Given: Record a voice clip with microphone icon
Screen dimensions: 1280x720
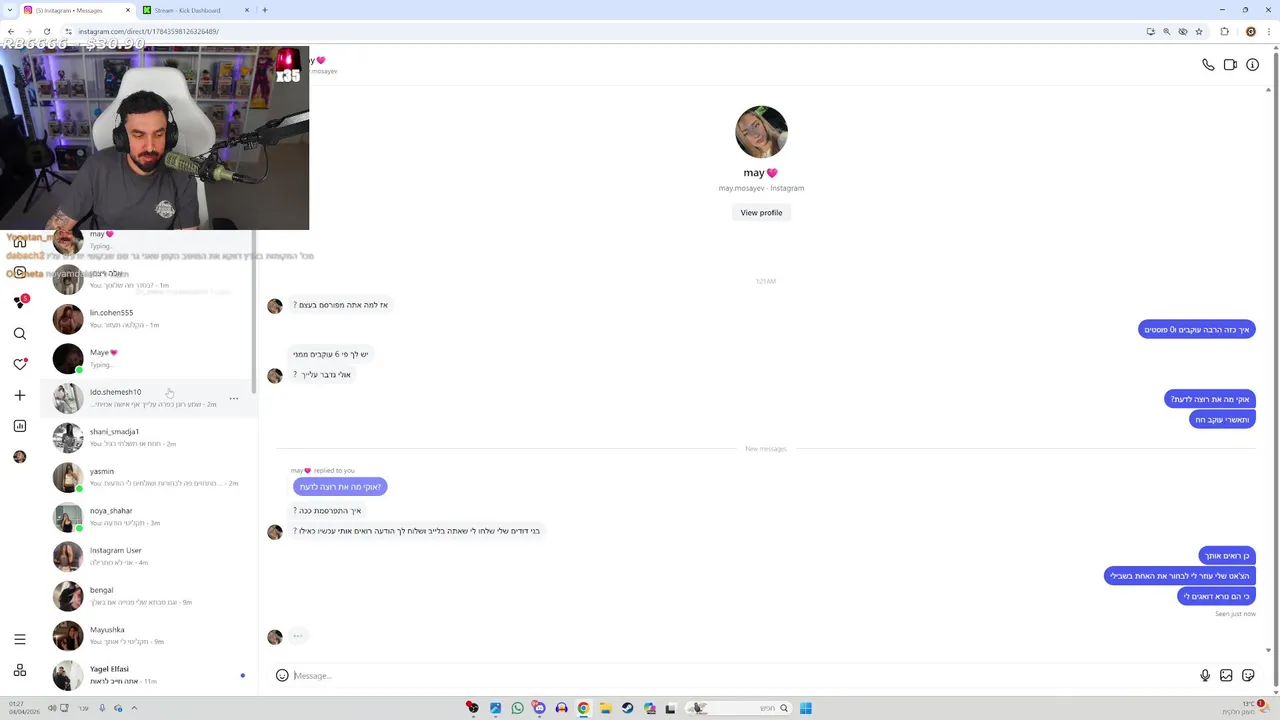Looking at the screenshot, I should (1205, 676).
